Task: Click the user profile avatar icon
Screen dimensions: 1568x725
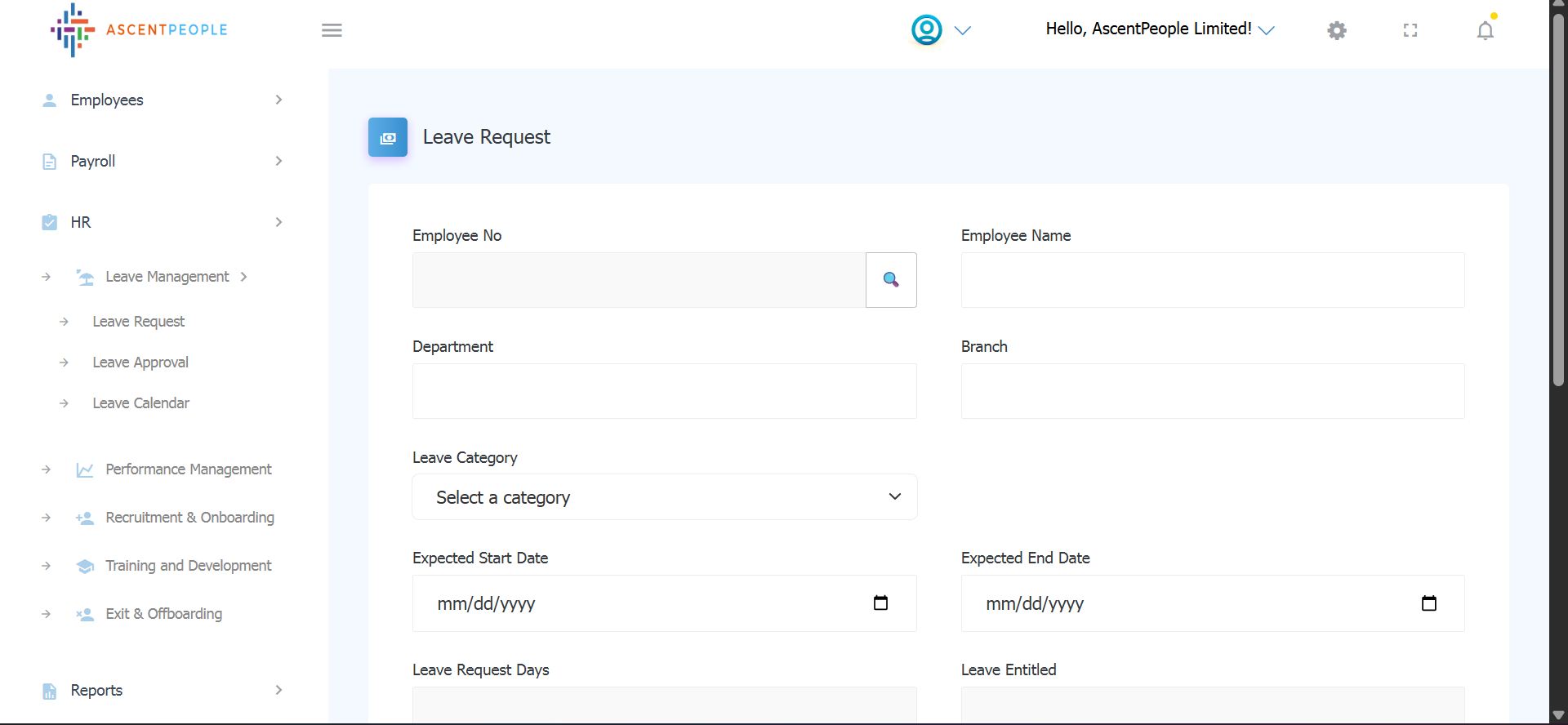Action: pos(927,30)
